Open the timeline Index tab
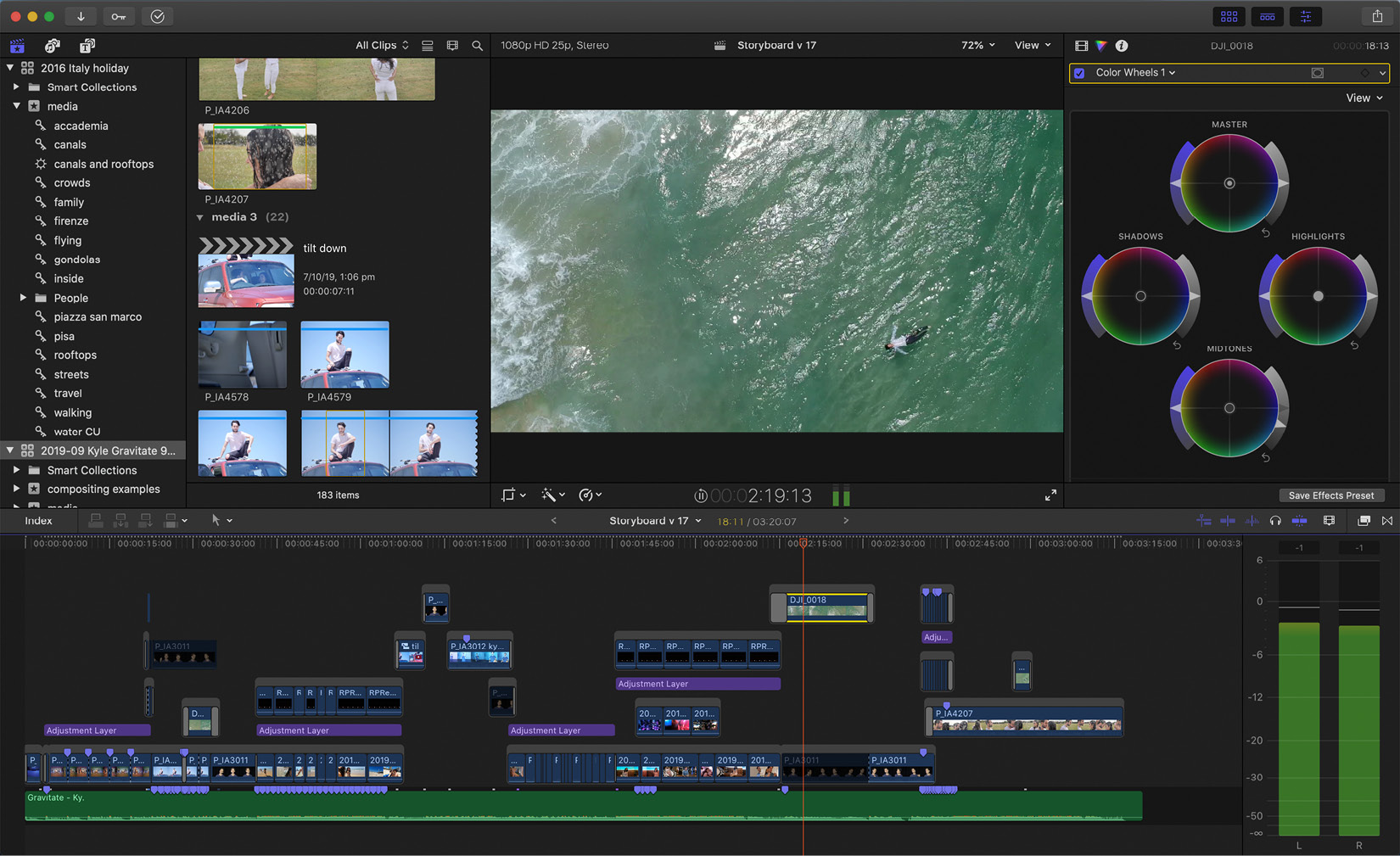The width and height of the screenshot is (1400, 856). (x=38, y=521)
